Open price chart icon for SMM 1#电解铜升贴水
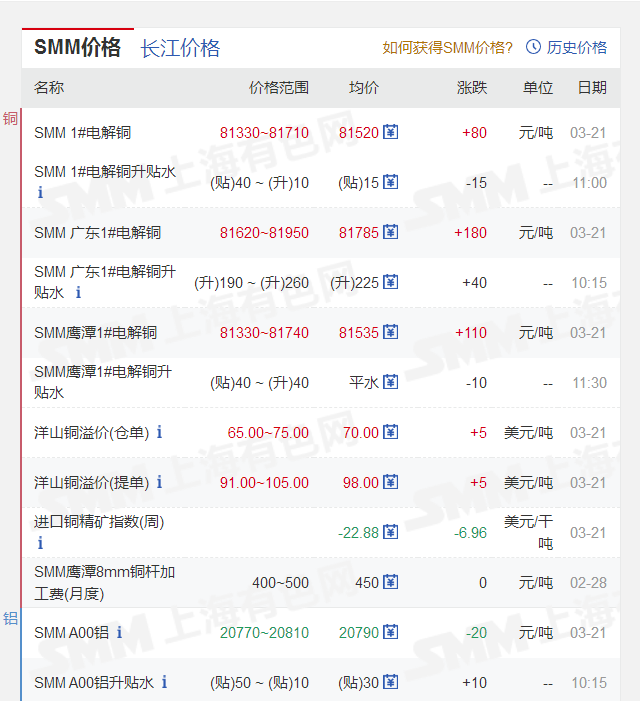Image resolution: width=640 pixels, height=701 pixels. pos(391,182)
